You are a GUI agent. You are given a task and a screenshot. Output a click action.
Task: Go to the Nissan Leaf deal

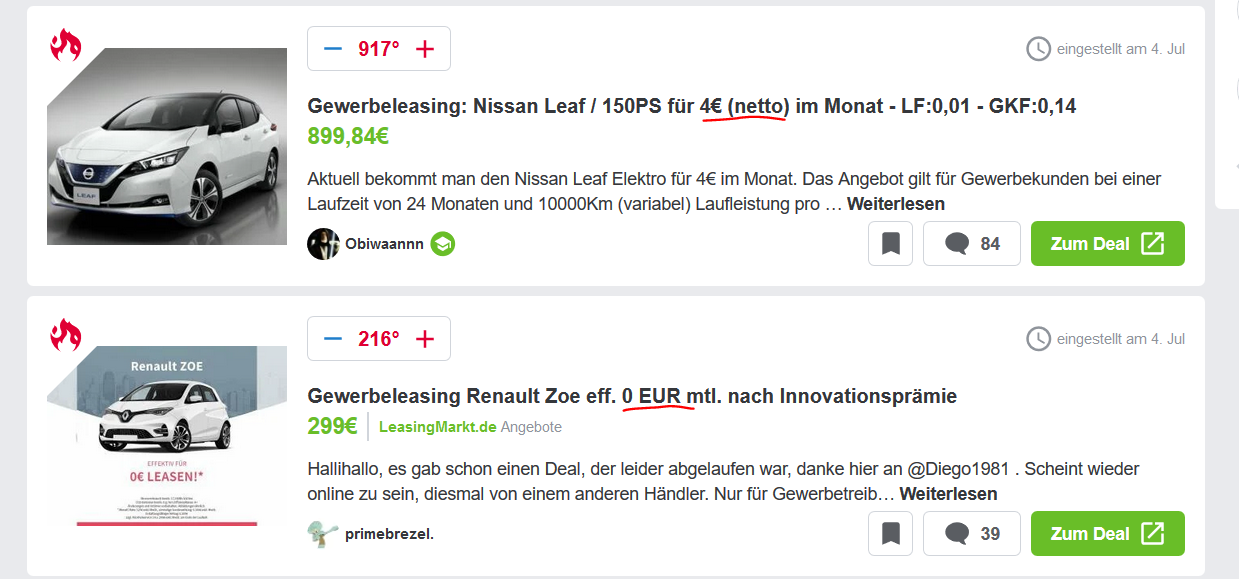[1107, 244]
